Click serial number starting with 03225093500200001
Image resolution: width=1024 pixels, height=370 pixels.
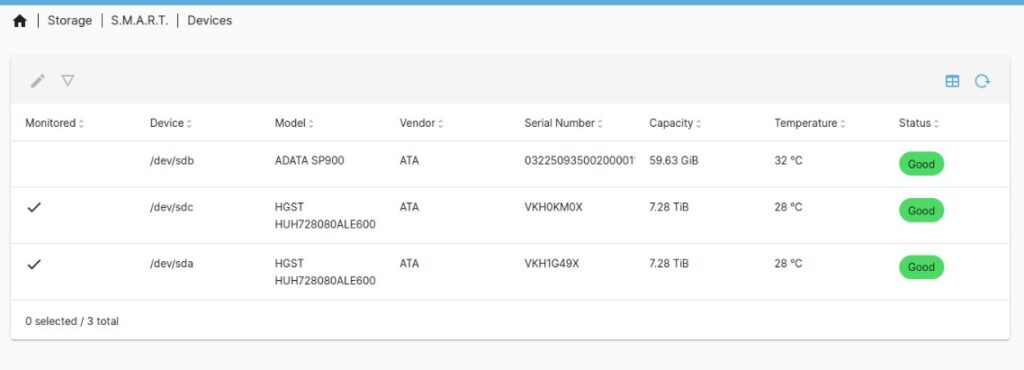tap(580, 160)
